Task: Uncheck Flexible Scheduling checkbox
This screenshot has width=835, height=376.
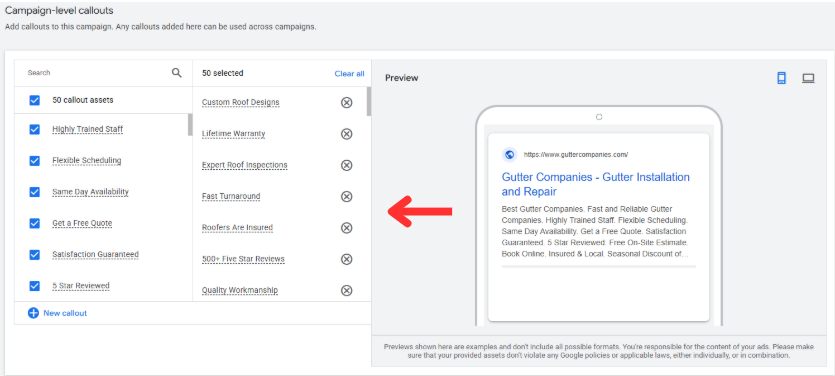Action: pos(35,161)
